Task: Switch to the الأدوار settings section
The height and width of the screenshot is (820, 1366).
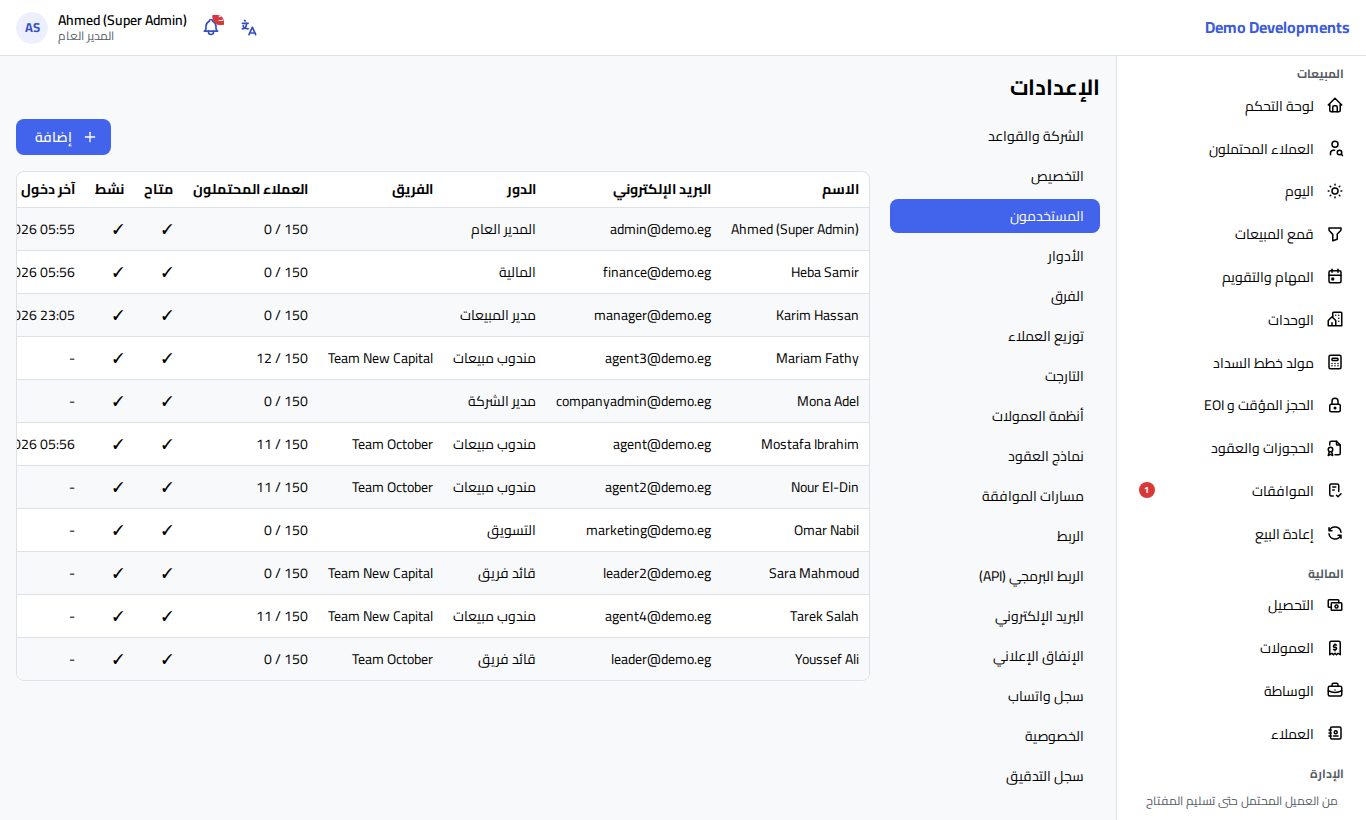Action: point(995,256)
